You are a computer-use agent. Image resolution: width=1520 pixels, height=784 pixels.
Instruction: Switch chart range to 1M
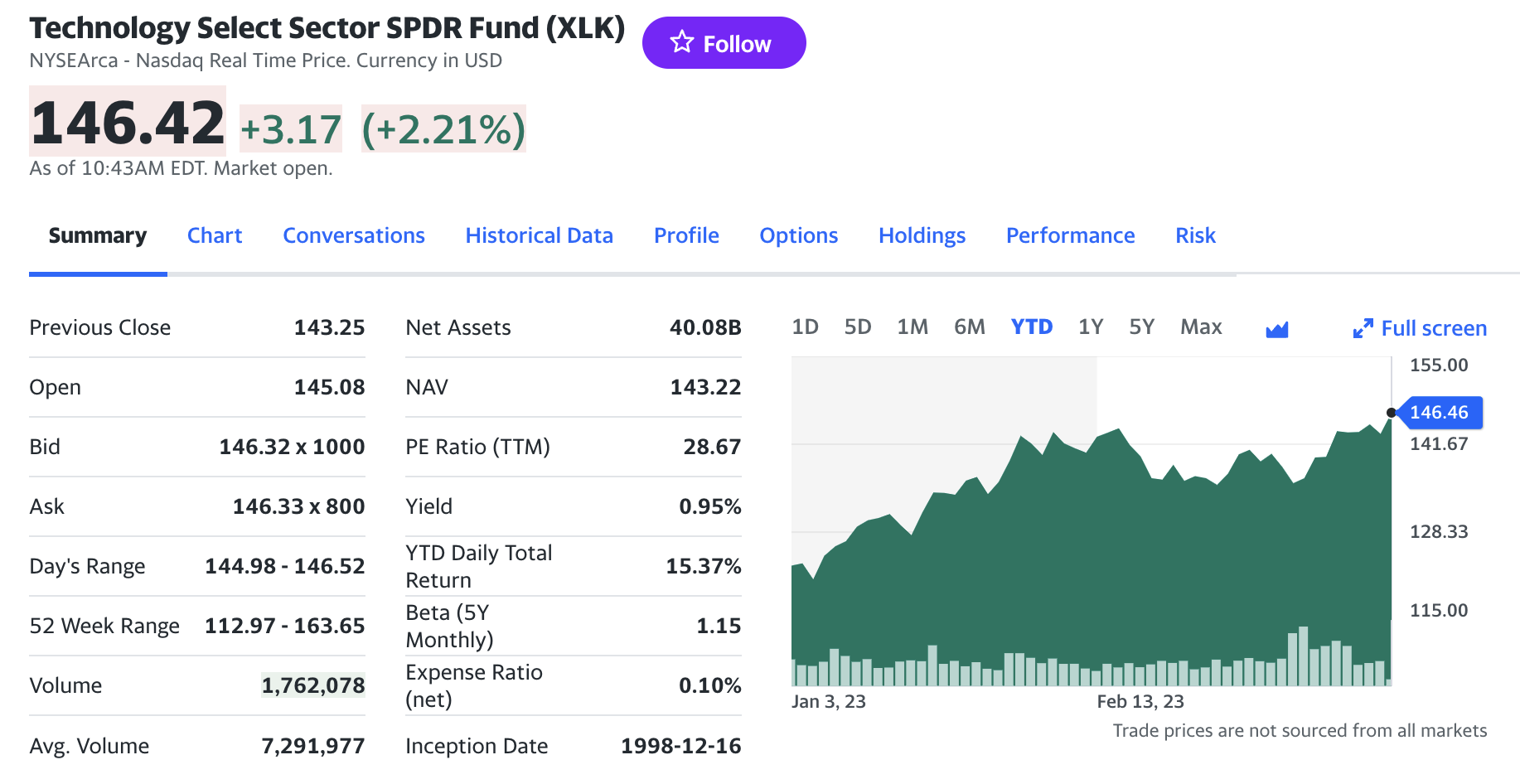point(912,327)
